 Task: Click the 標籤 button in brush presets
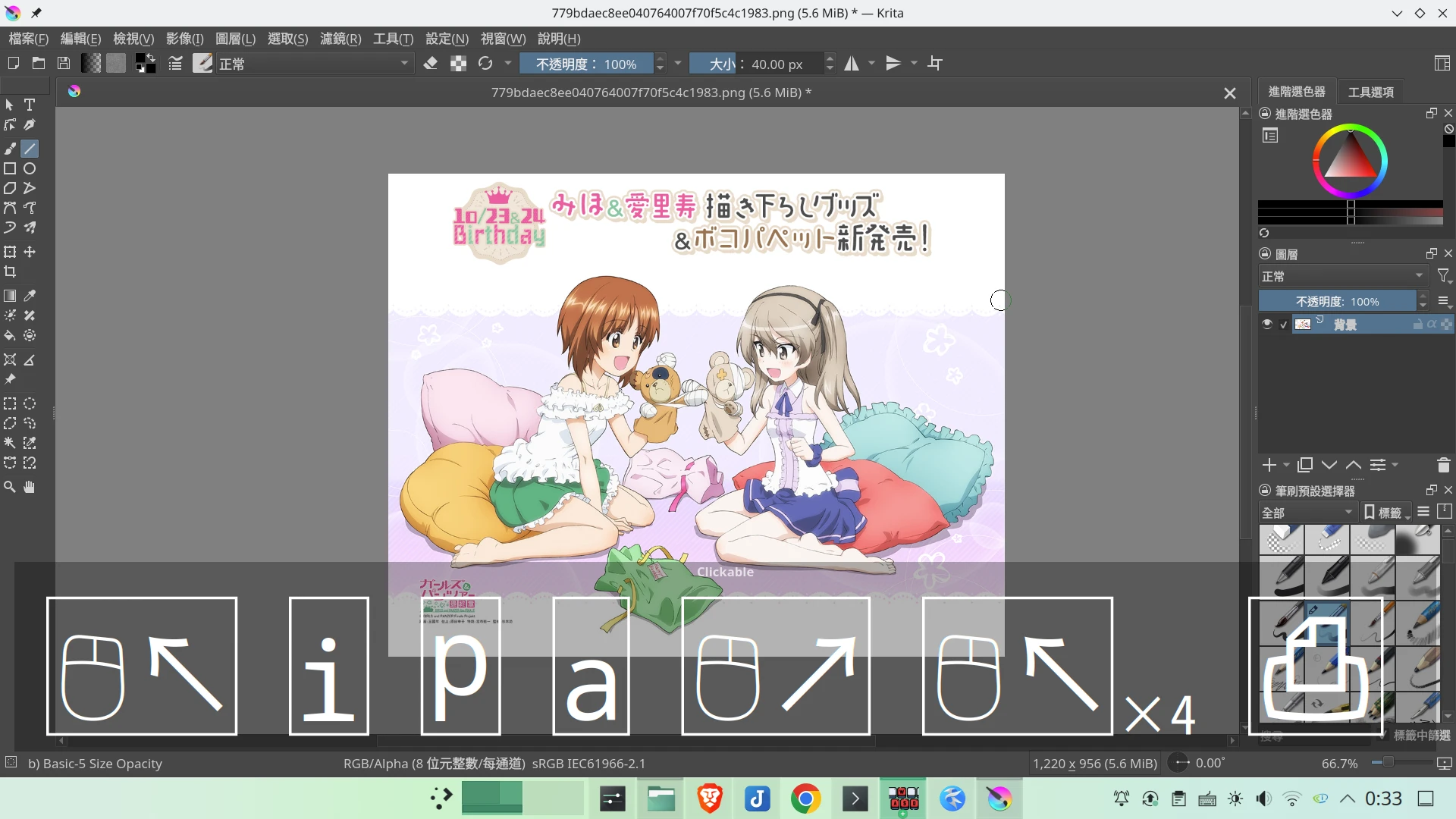point(1385,513)
